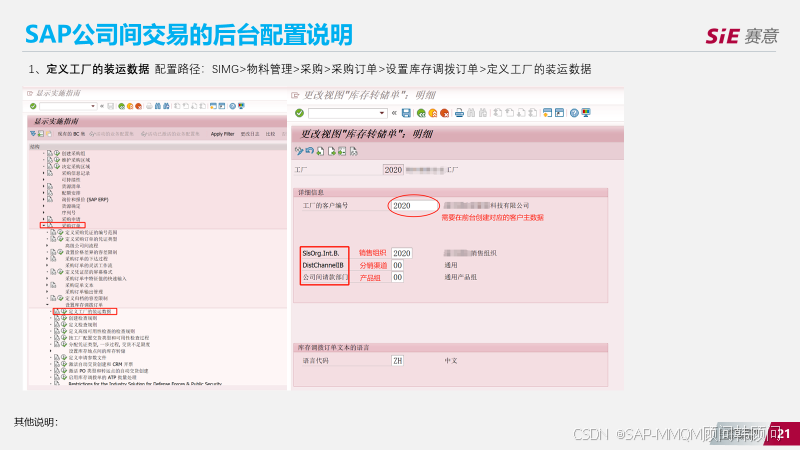Click the Help icon in 显示实施指南 toolbar
The width and height of the screenshot is (800, 450).
(233, 106)
